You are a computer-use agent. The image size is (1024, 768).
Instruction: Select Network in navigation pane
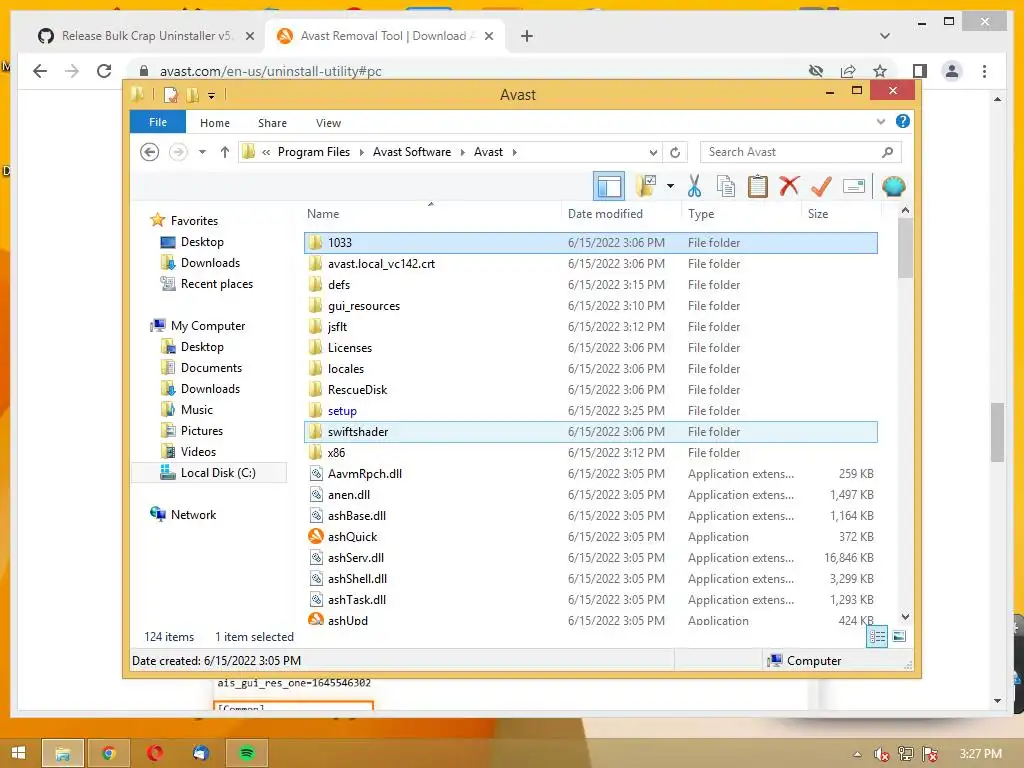(x=193, y=515)
